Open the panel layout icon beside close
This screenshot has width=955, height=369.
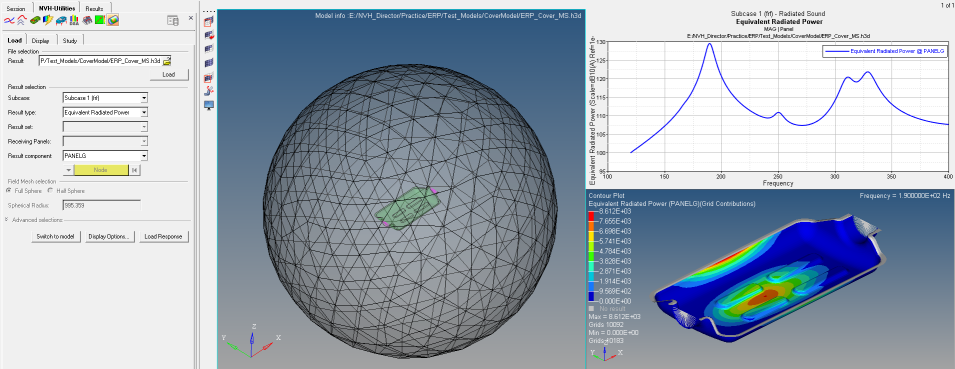173,21
